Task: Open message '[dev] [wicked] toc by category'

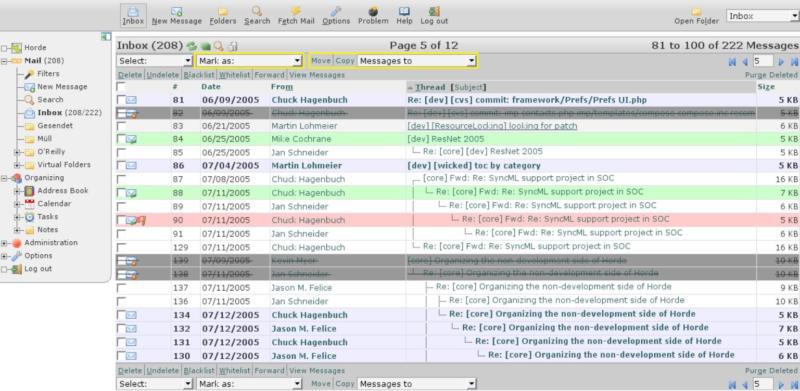Action: click(473, 165)
